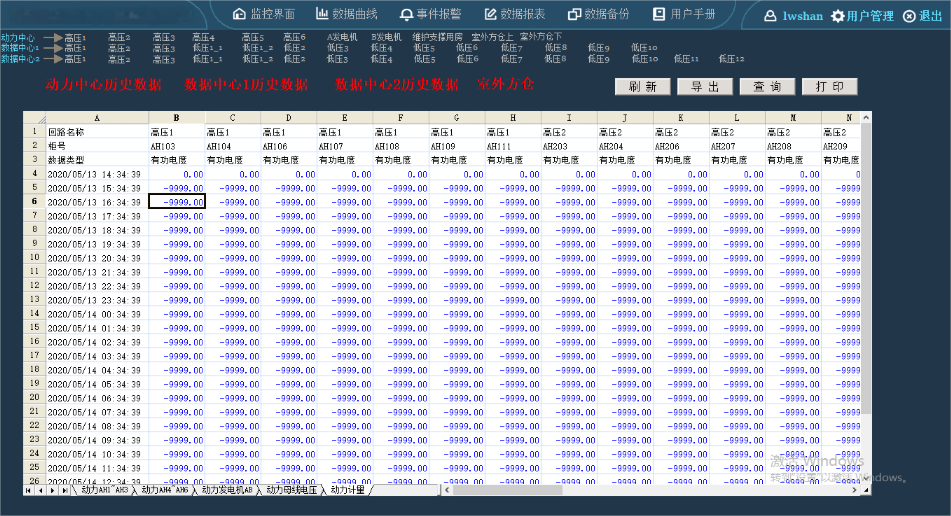Switch to the 动力发电机AB sheet tab
This screenshot has width=951, height=516.
pyautogui.click(x=227, y=490)
